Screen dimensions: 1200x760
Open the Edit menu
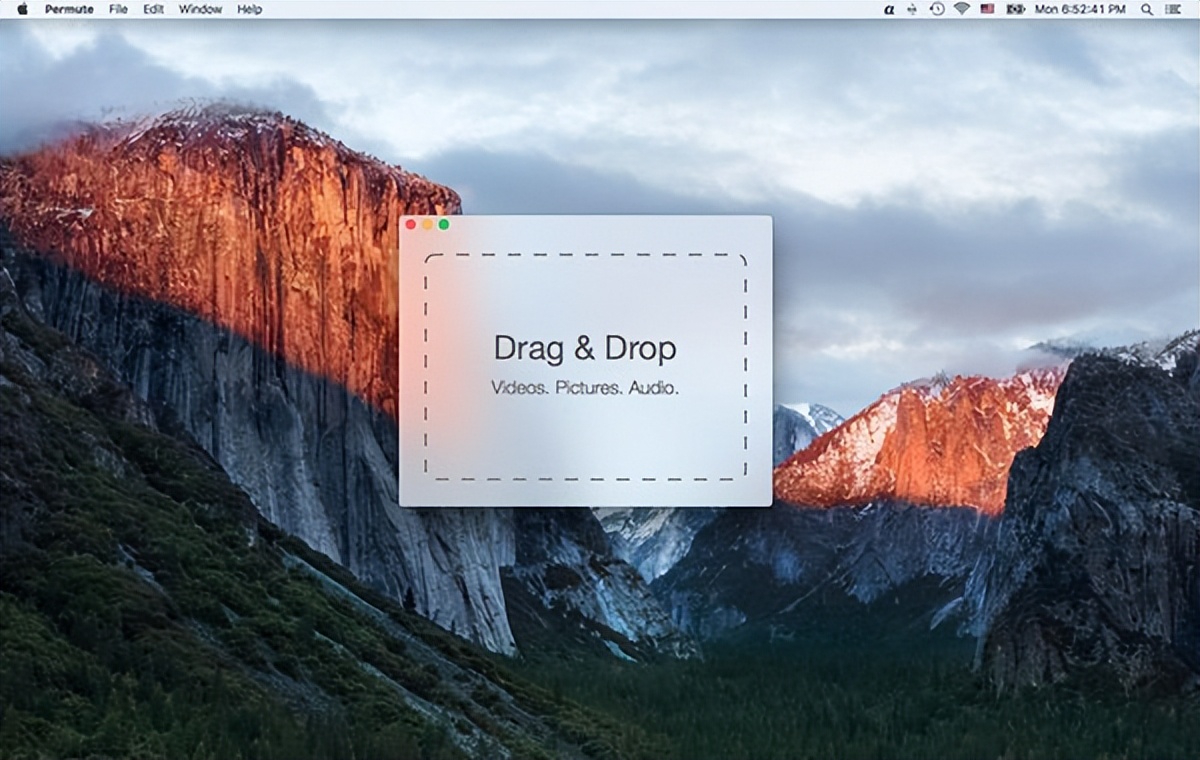153,9
